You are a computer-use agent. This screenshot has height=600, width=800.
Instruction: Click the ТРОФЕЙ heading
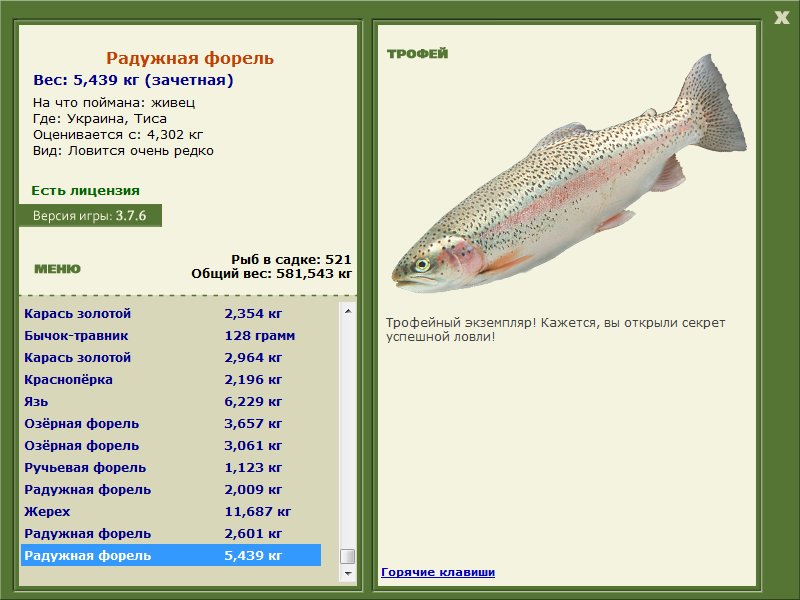click(x=417, y=54)
